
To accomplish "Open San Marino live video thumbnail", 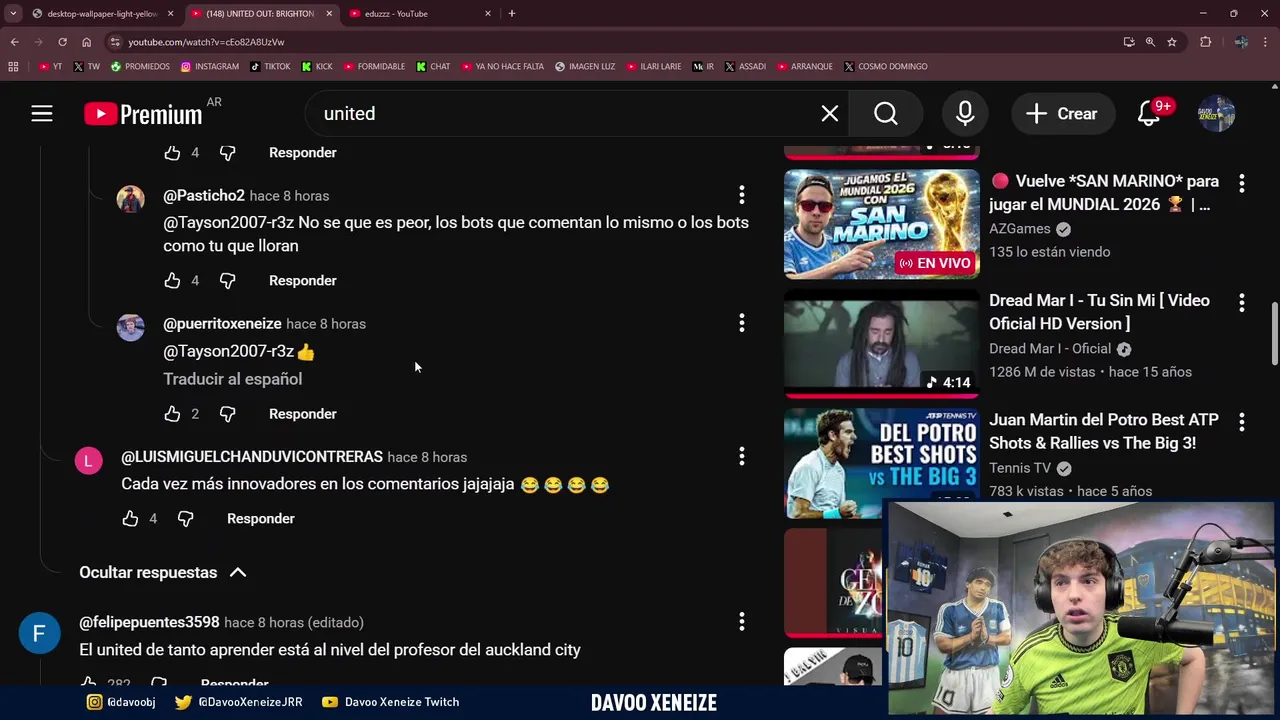I will coord(881,224).
